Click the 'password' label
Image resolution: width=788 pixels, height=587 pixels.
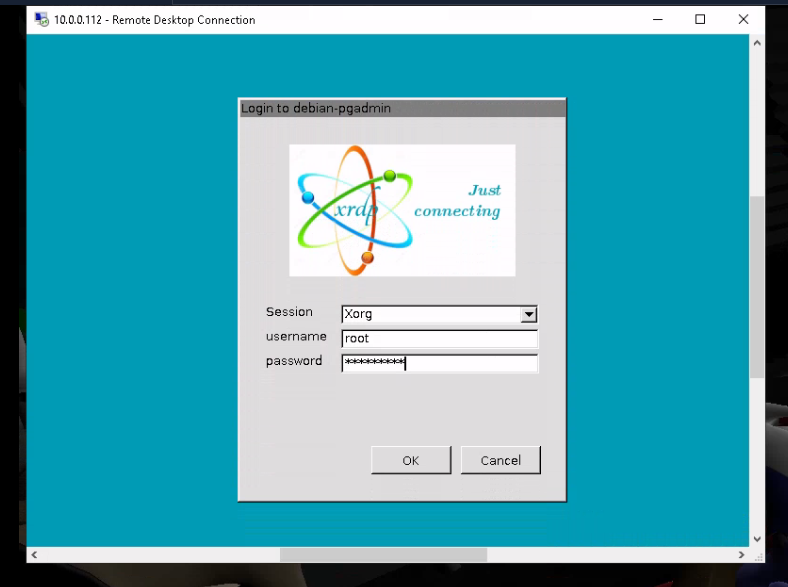(x=293, y=361)
